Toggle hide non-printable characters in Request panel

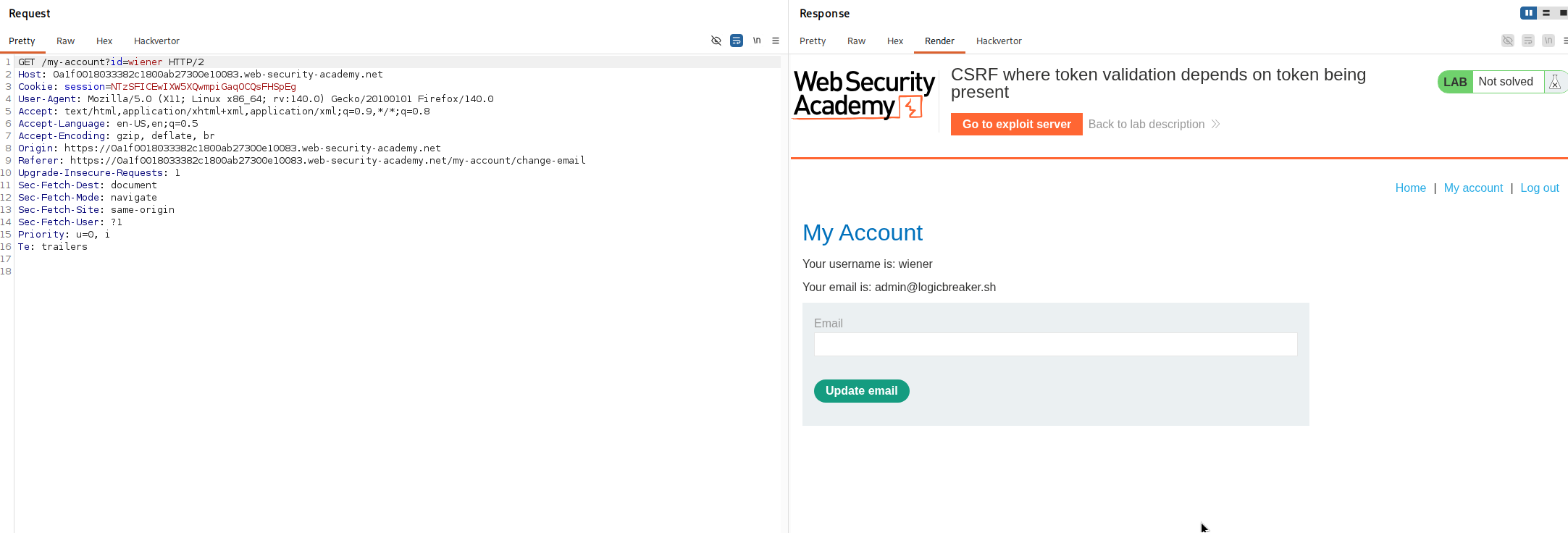716,41
